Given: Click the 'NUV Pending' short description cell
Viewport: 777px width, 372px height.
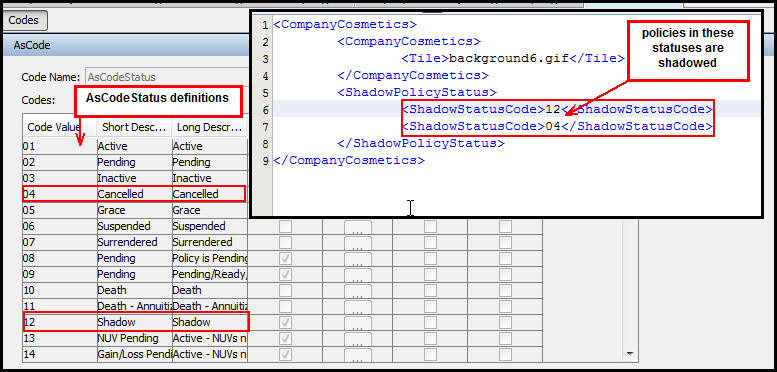Looking at the screenshot, I should click(135, 338).
